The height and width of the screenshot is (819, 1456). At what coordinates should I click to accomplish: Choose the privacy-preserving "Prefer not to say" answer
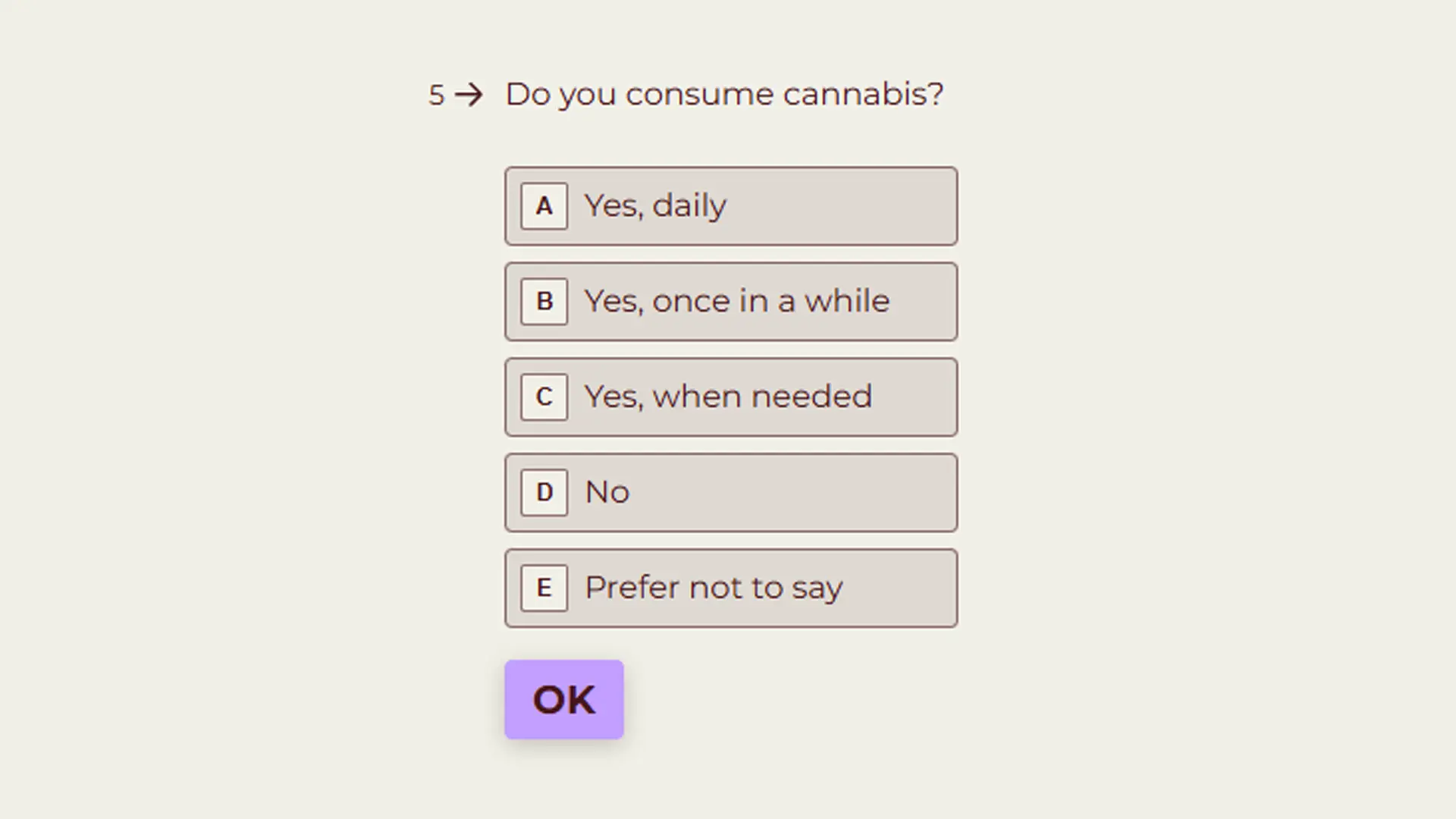pos(730,588)
